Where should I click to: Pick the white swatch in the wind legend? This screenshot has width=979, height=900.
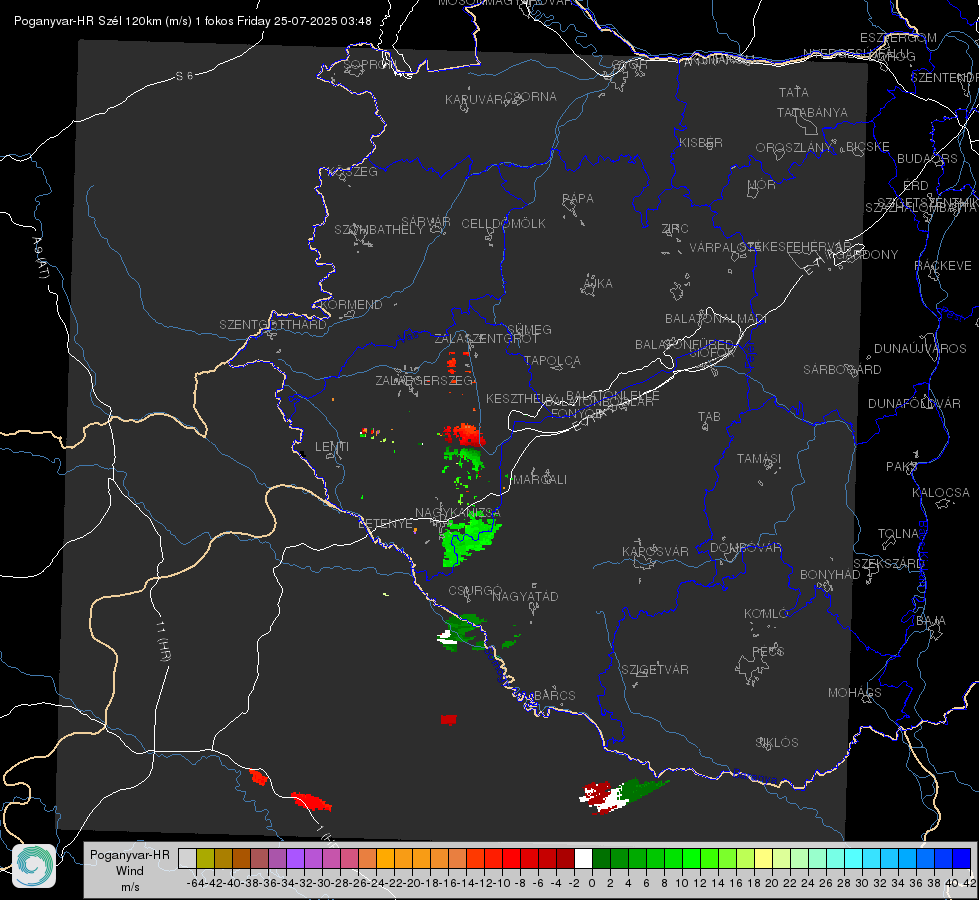tap(583, 858)
